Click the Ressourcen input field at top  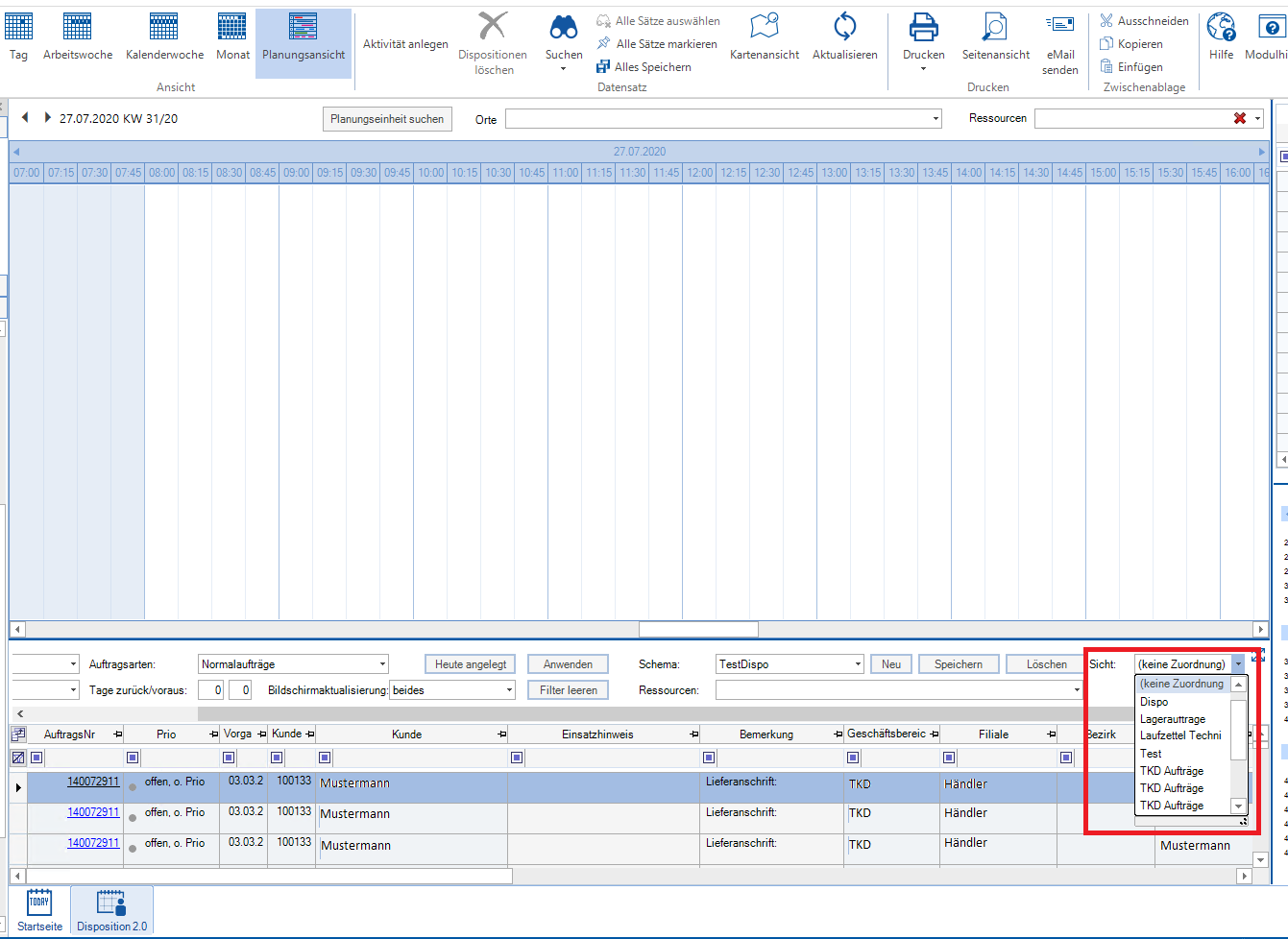pyautogui.click(x=1131, y=119)
